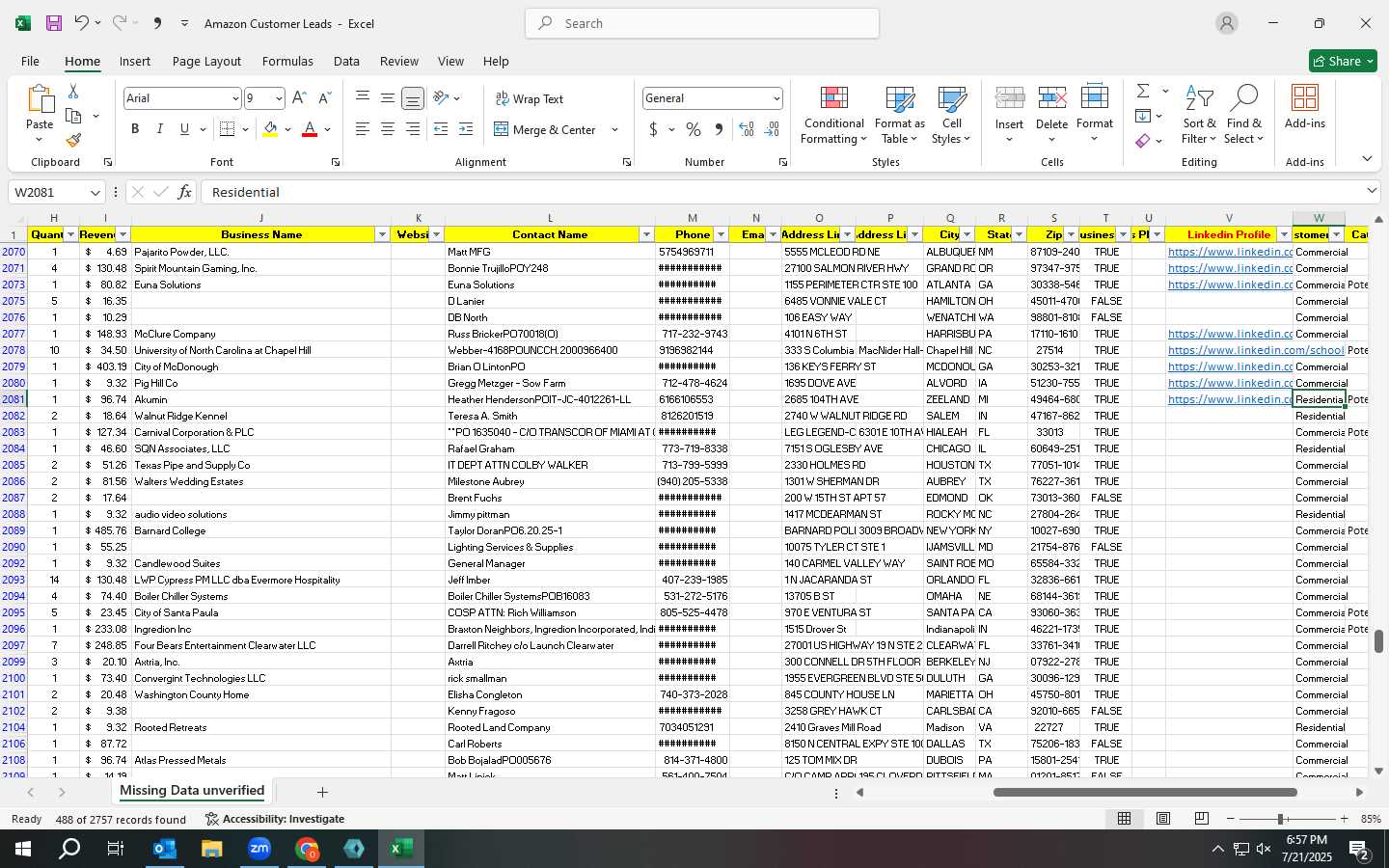This screenshot has height=868, width=1389.
Task: Open LinkedIn link in row 2070
Action: pos(1230,252)
